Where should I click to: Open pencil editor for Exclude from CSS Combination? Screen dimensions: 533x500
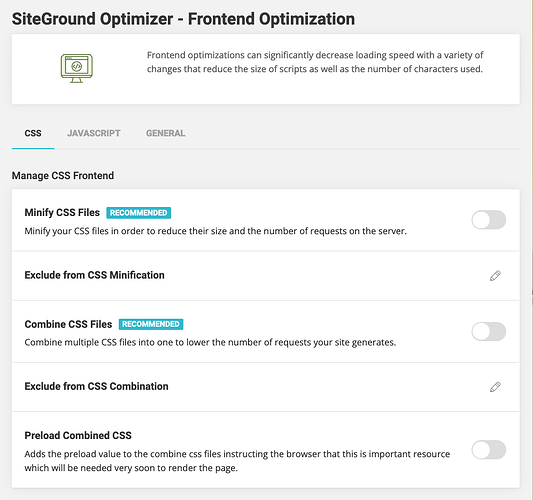point(495,387)
